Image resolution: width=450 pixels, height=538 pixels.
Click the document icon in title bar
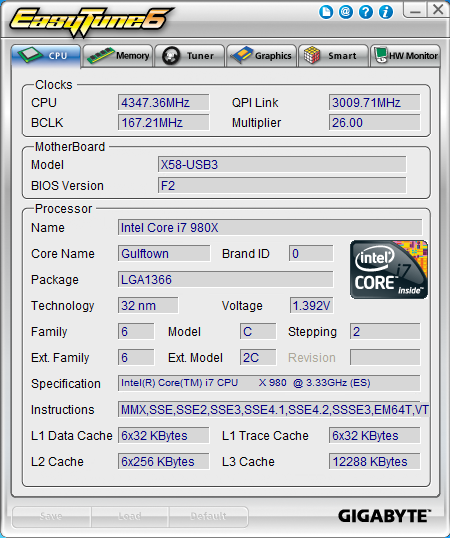coord(326,12)
